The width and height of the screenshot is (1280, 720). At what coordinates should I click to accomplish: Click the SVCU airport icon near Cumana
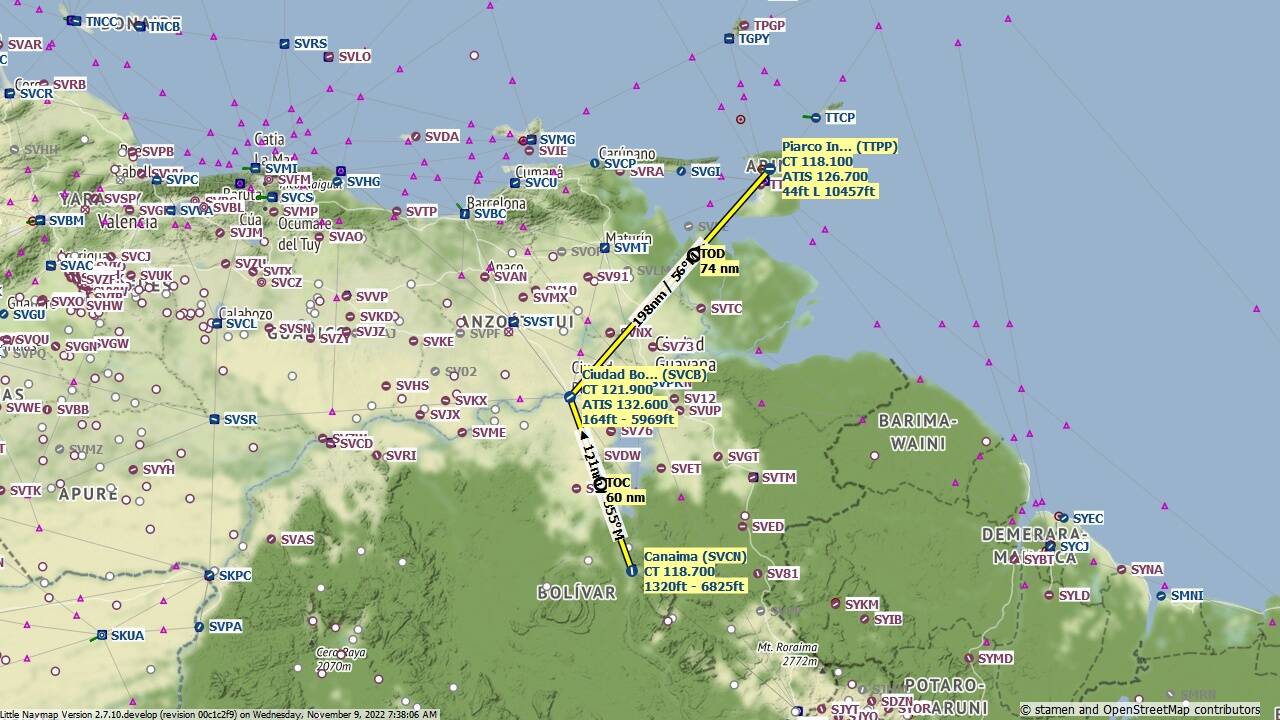pos(515,183)
